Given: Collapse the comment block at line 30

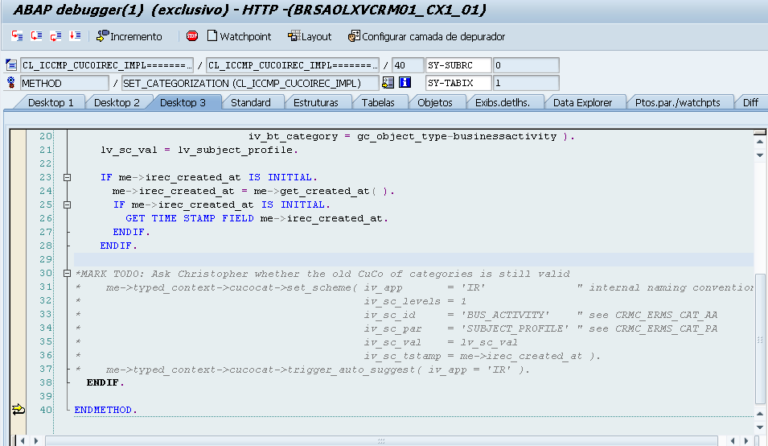Looking at the screenshot, I should (x=67, y=273).
